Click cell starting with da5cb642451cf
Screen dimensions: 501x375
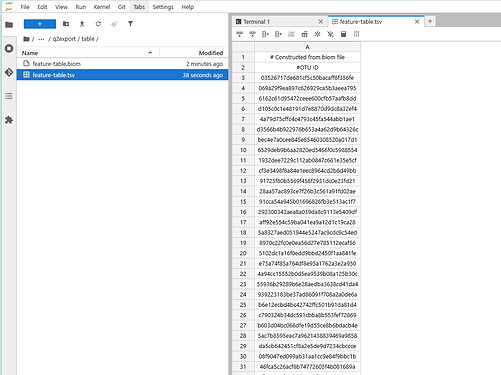coord(307,346)
